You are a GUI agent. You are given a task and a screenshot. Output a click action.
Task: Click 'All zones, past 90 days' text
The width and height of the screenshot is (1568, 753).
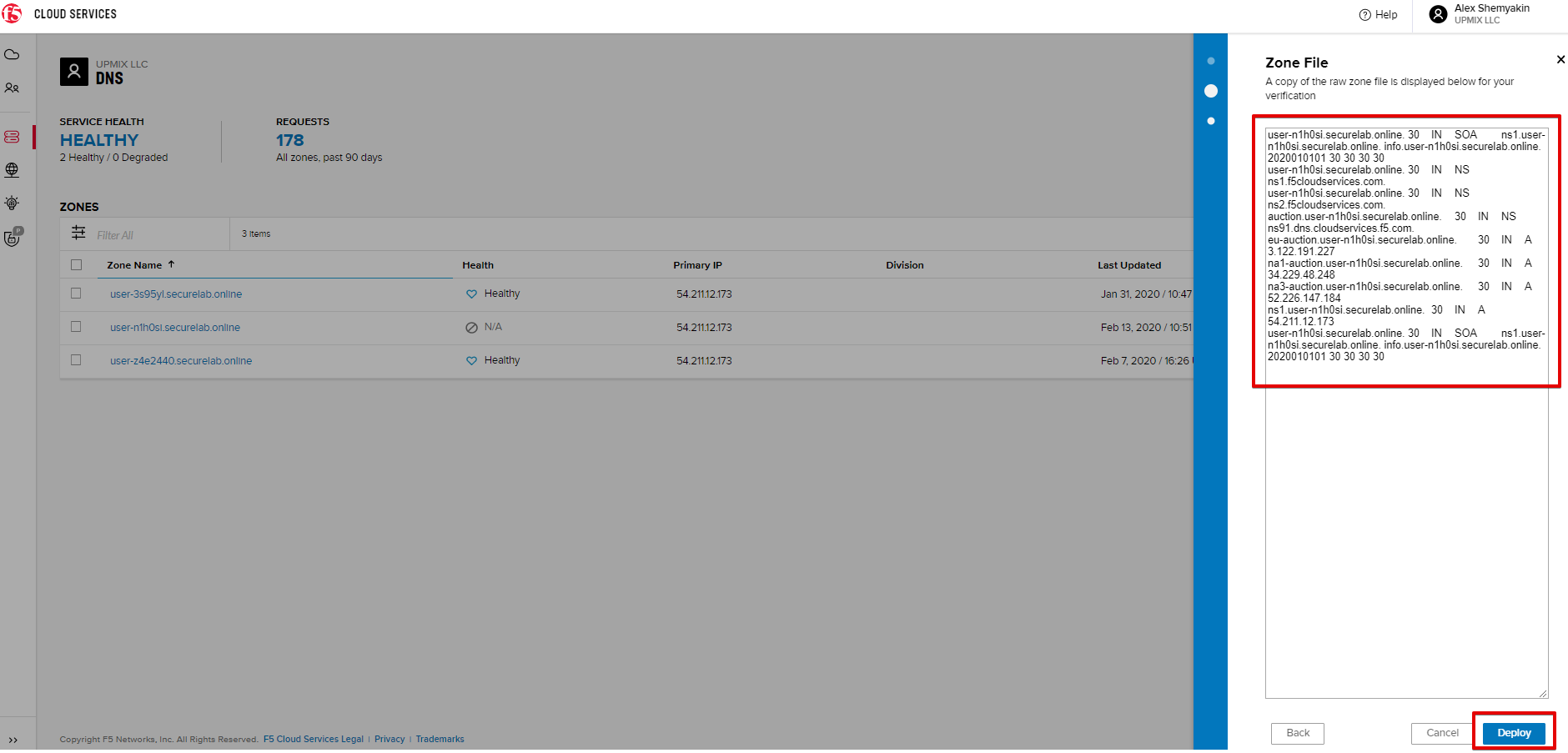tap(329, 158)
